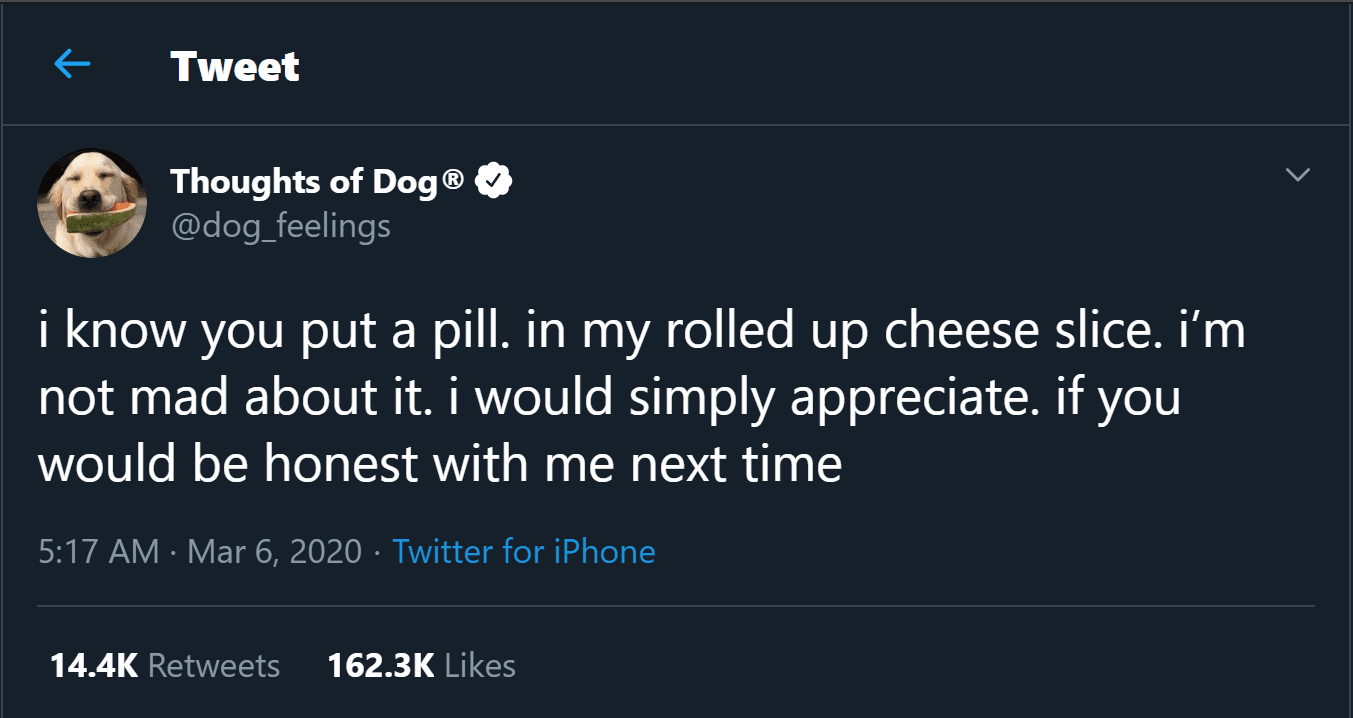Open the Twitter for iPhone source link

coord(524,551)
